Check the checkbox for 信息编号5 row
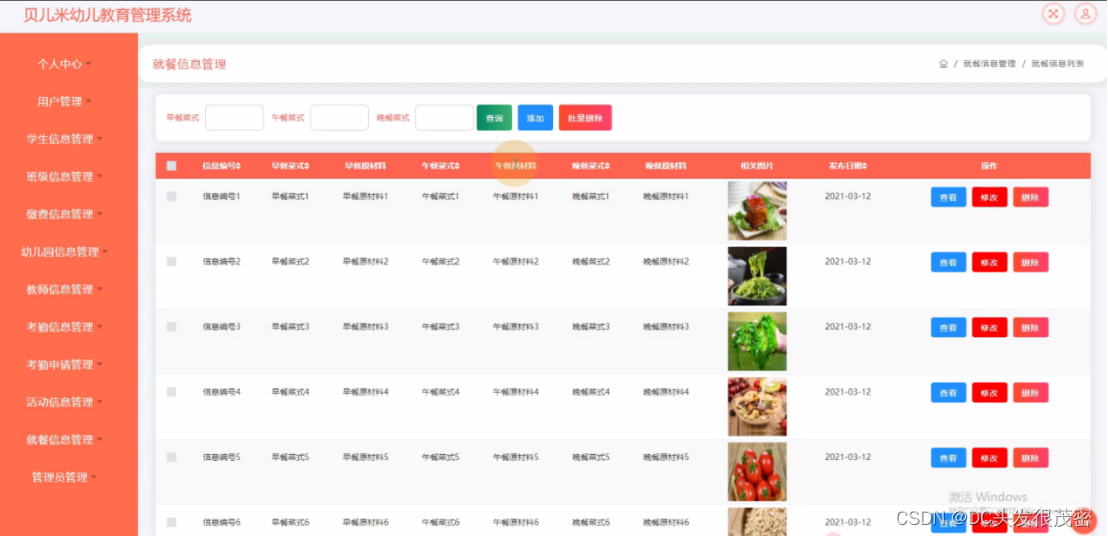1108x537 pixels. pos(172,457)
